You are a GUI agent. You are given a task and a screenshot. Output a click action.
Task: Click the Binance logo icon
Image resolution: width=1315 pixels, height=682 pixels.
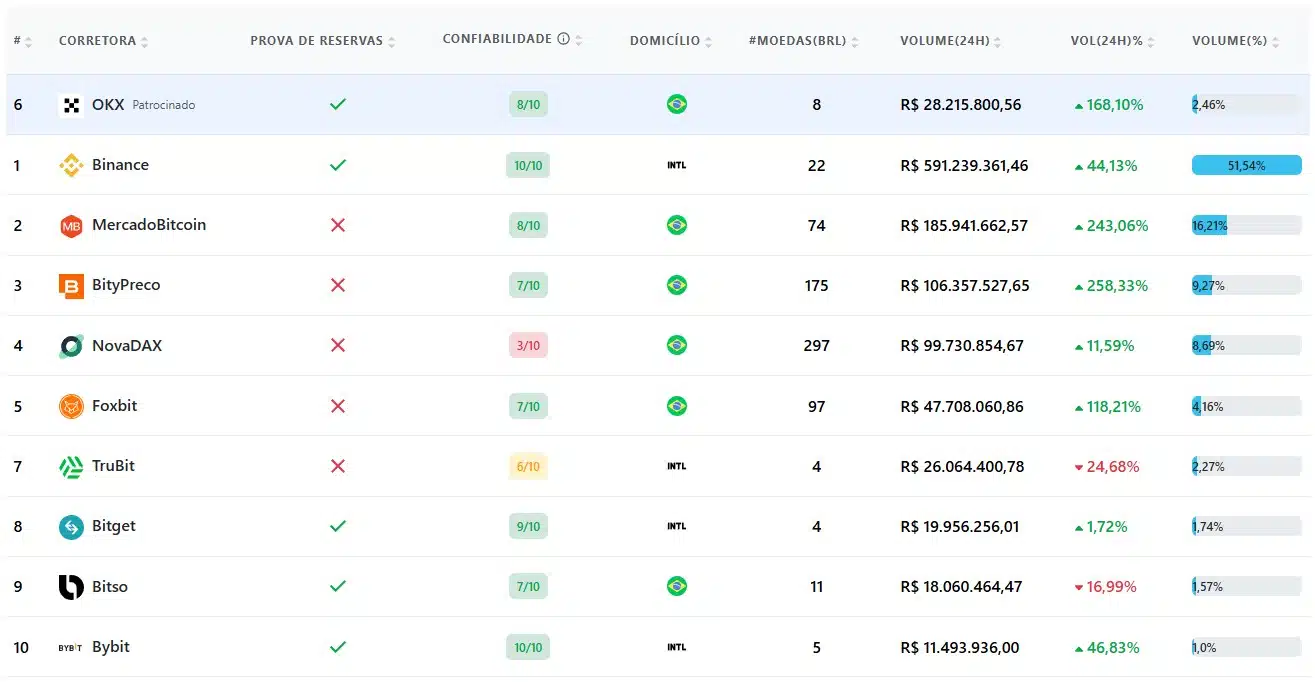click(x=71, y=165)
